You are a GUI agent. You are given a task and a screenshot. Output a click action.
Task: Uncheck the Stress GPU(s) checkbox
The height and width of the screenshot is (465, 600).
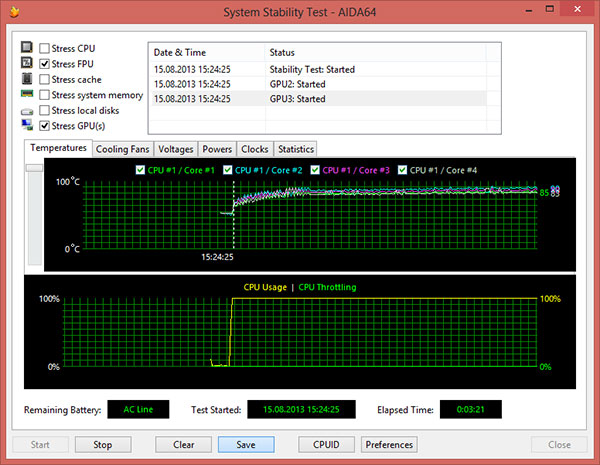(x=44, y=126)
